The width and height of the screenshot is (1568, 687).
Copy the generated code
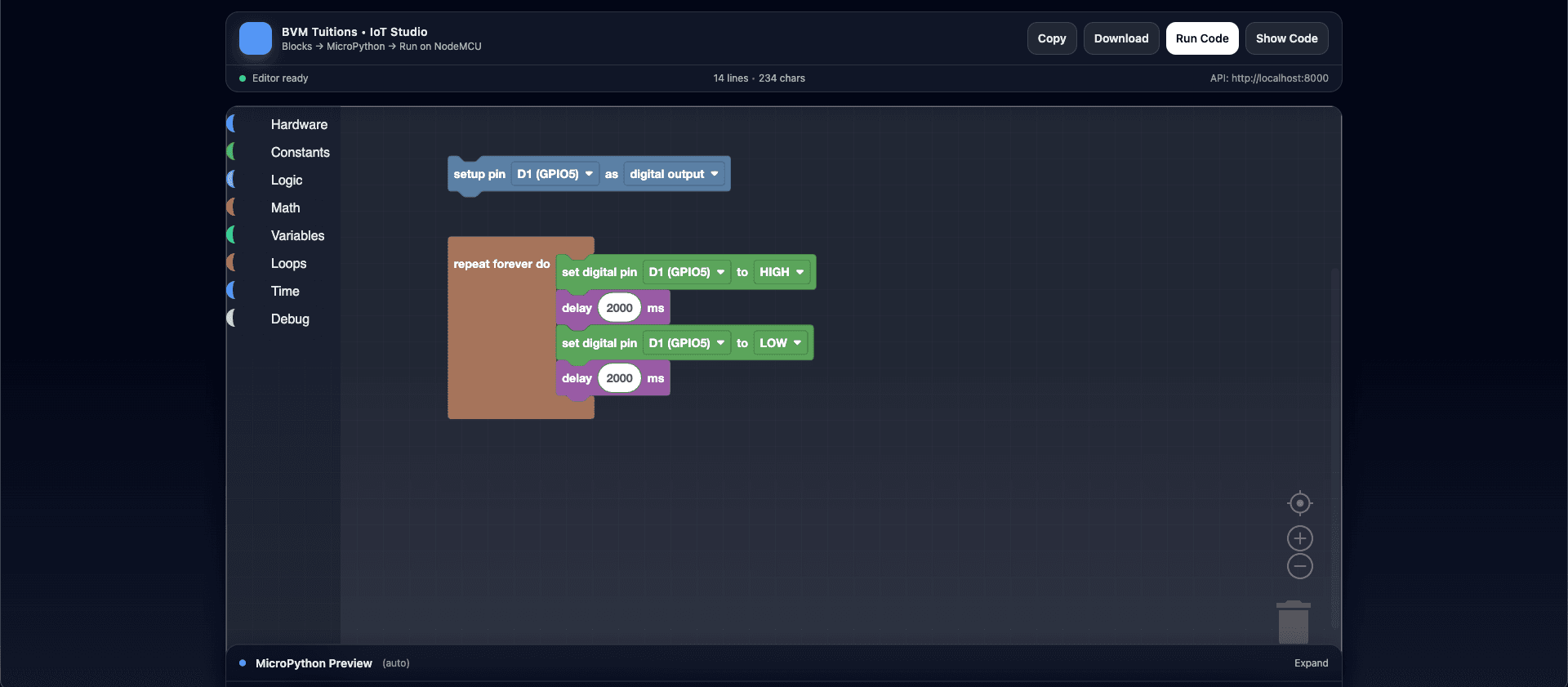click(x=1052, y=38)
